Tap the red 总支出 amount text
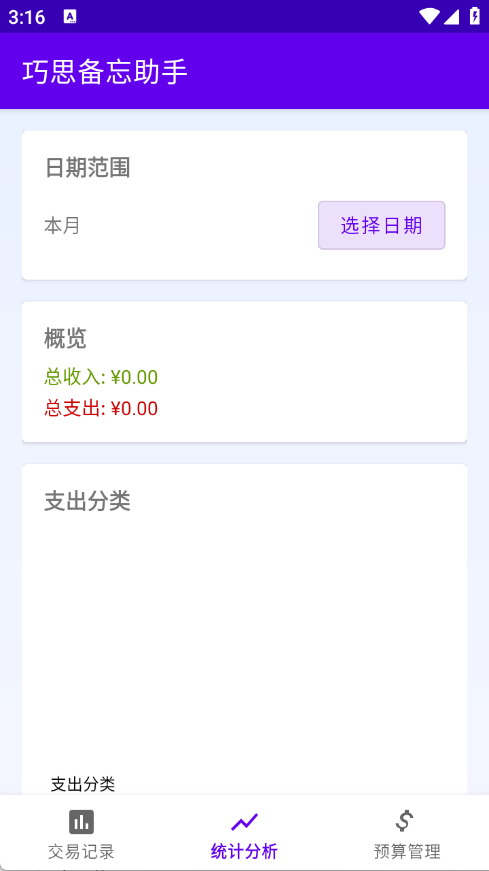Viewport: 489px width, 871px height. point(101,409)
